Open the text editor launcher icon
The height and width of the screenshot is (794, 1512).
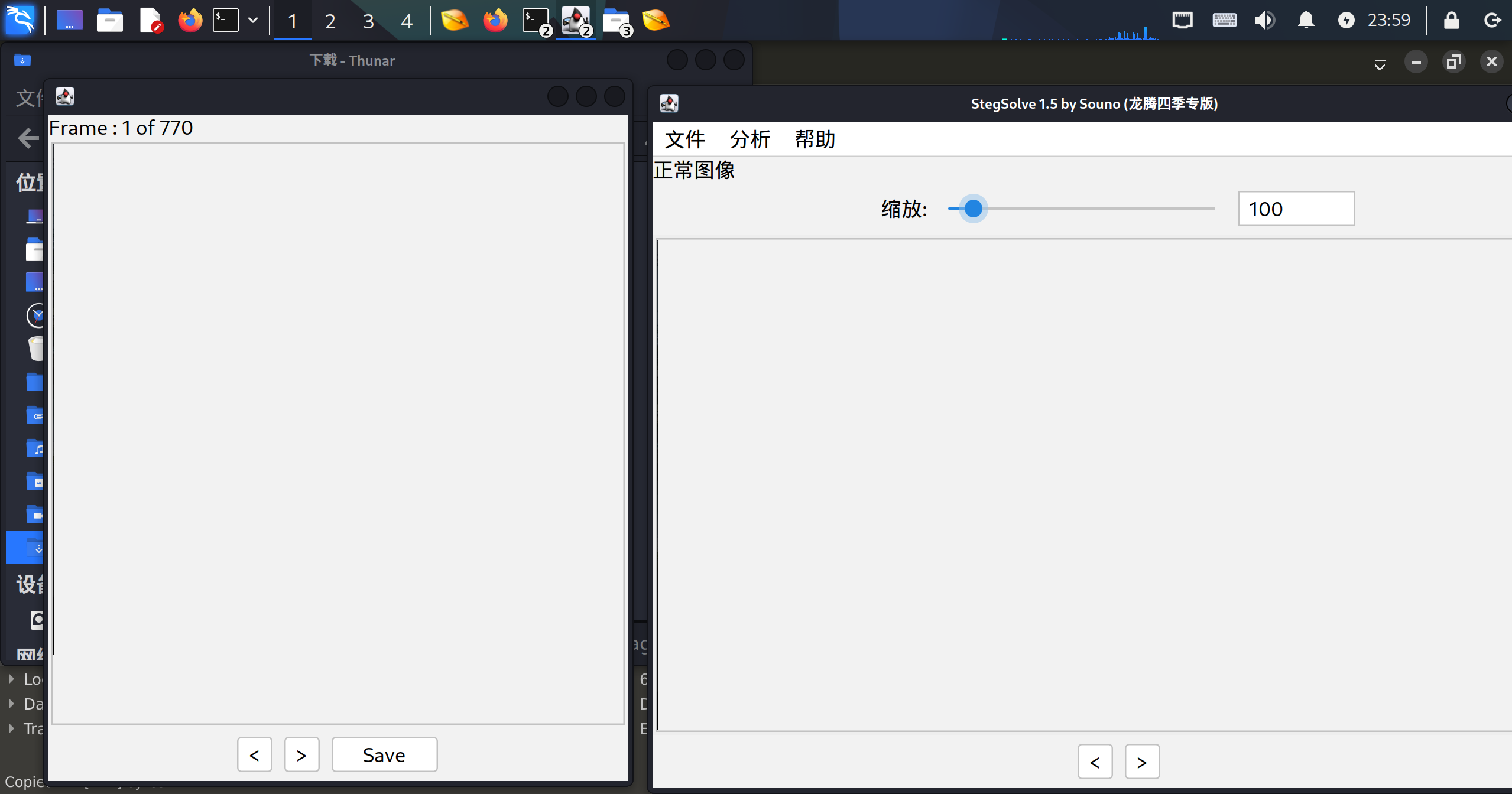151,21
